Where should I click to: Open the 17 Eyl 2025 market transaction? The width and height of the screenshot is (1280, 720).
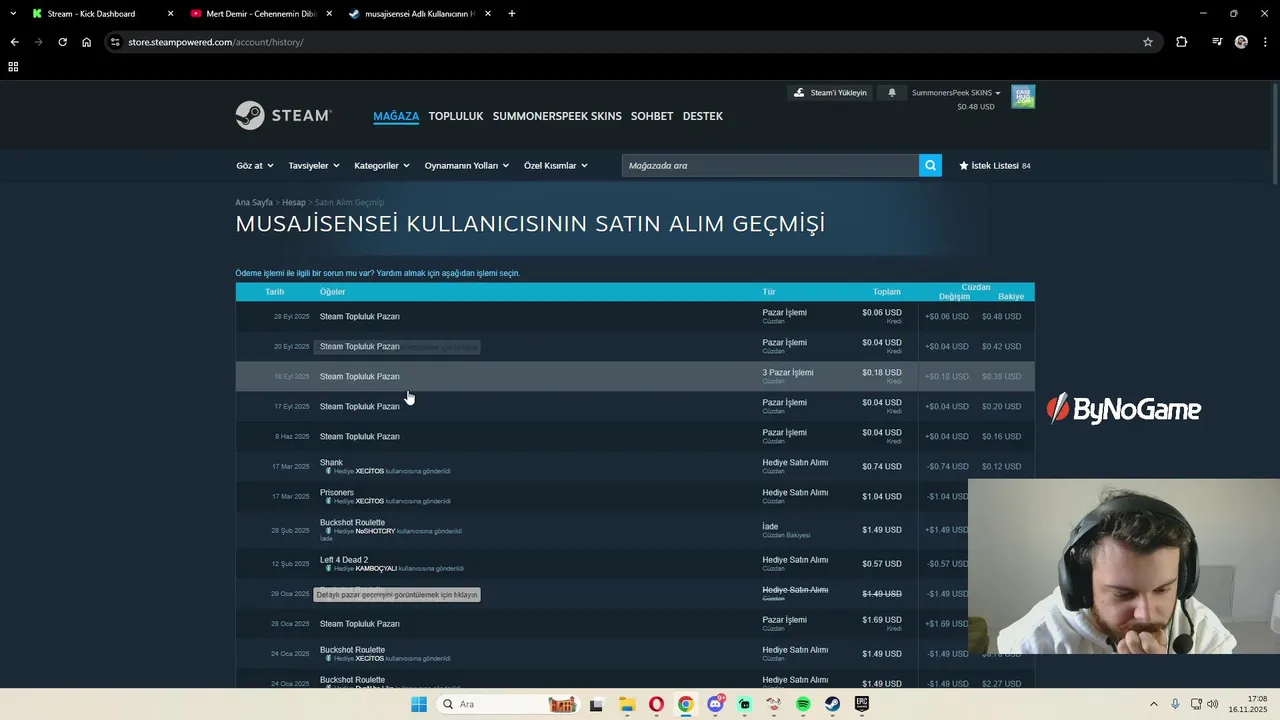pyautogui.click(x=635, y=406)
